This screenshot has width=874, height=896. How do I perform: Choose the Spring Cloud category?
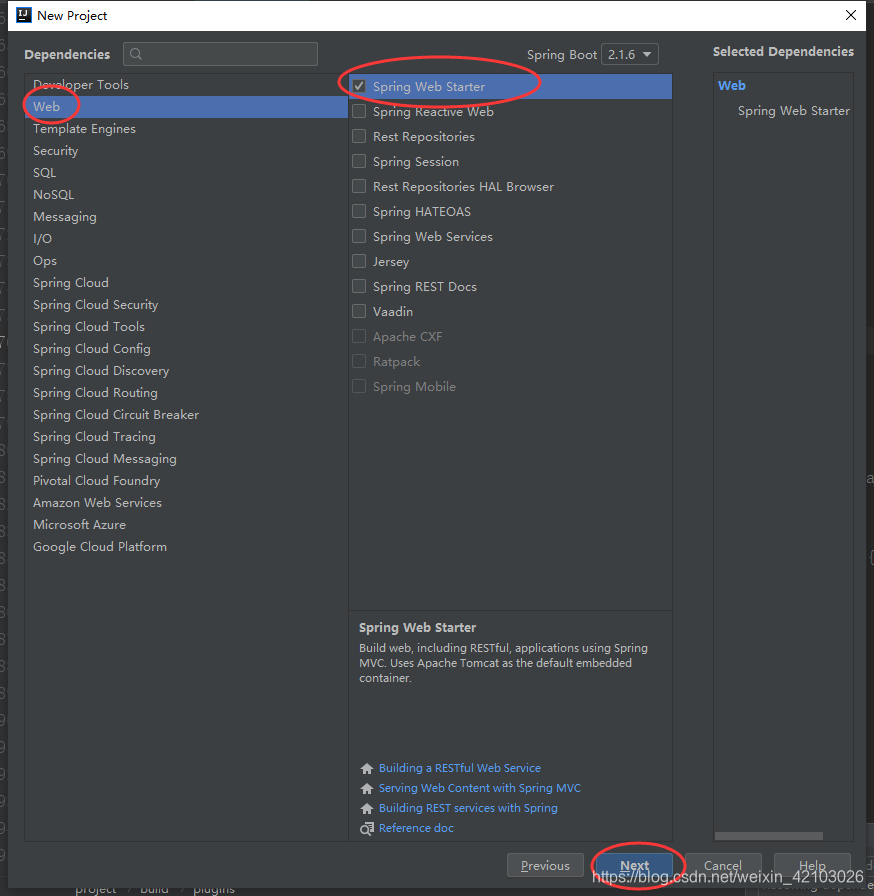(x=186, y=283)
